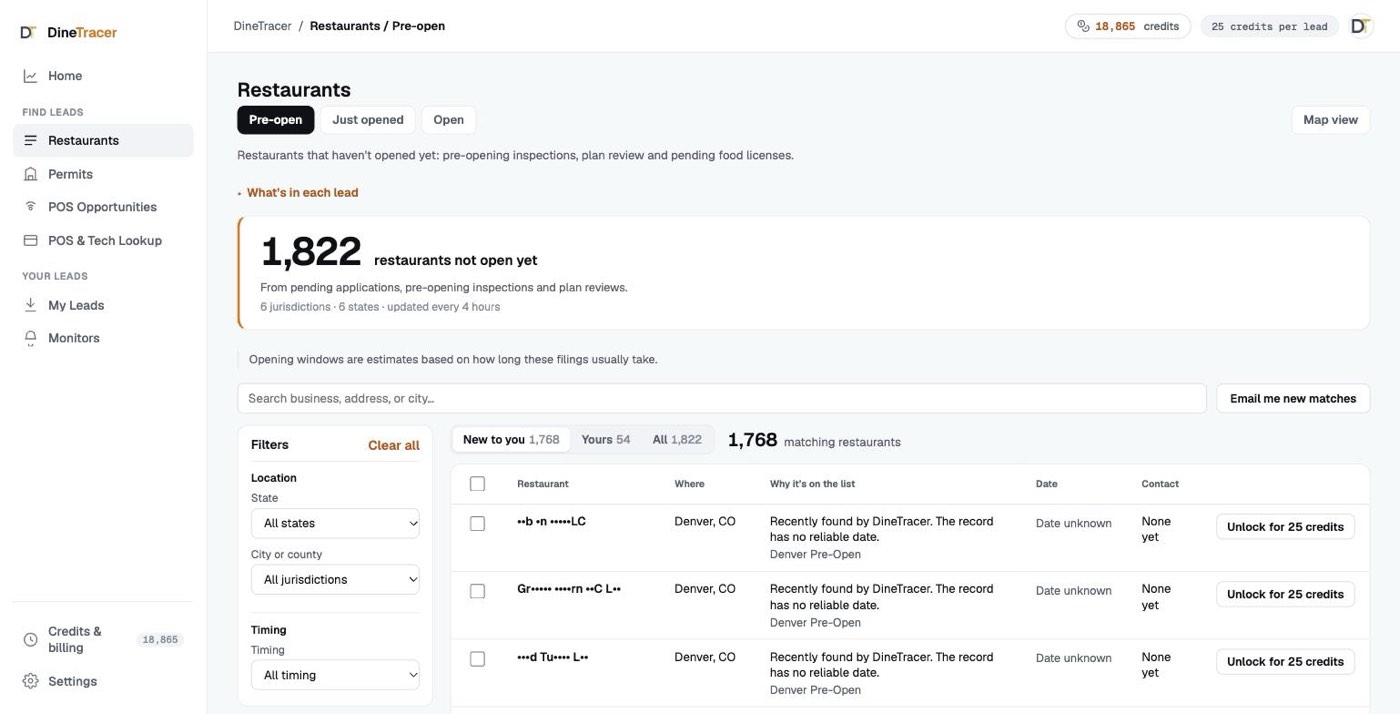Open the DT account avatar in header

pos(1360,27)
